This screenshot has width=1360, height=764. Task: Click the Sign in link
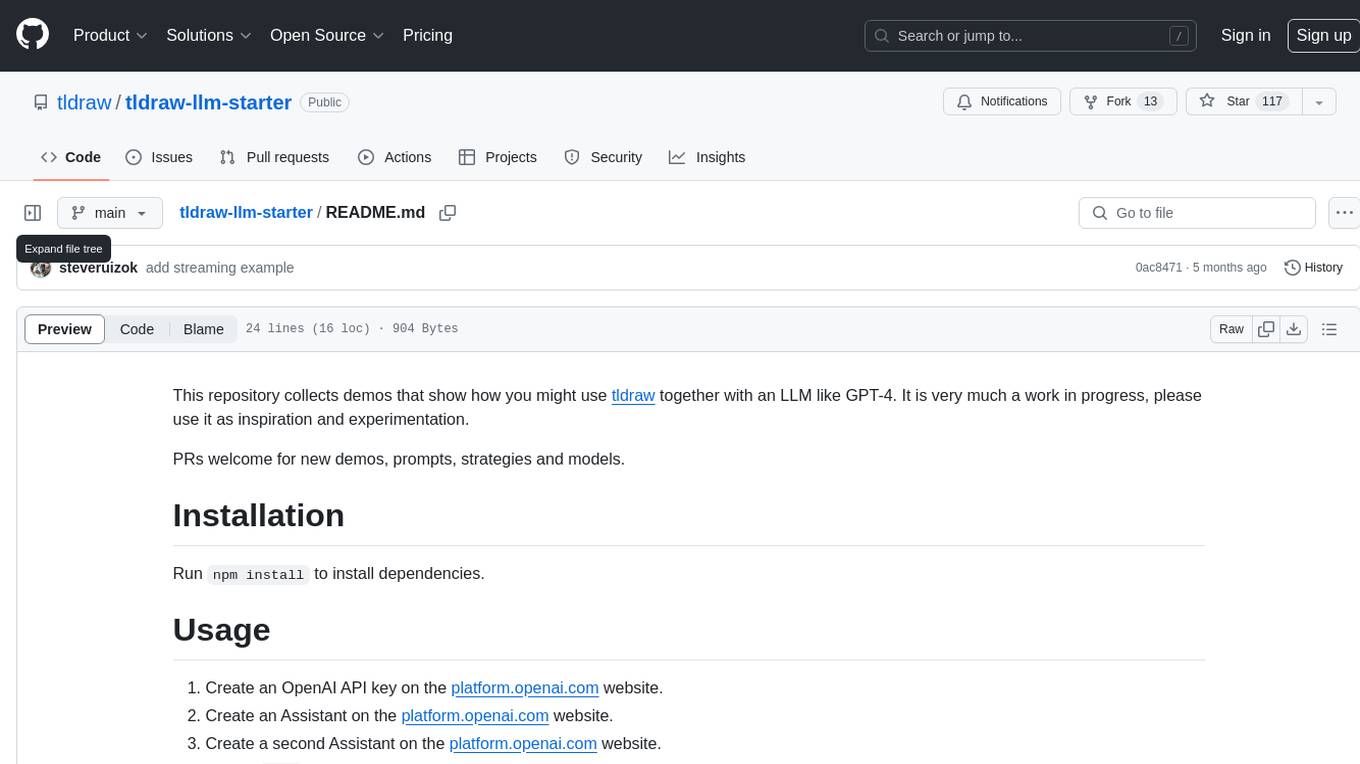point(1245,35)
